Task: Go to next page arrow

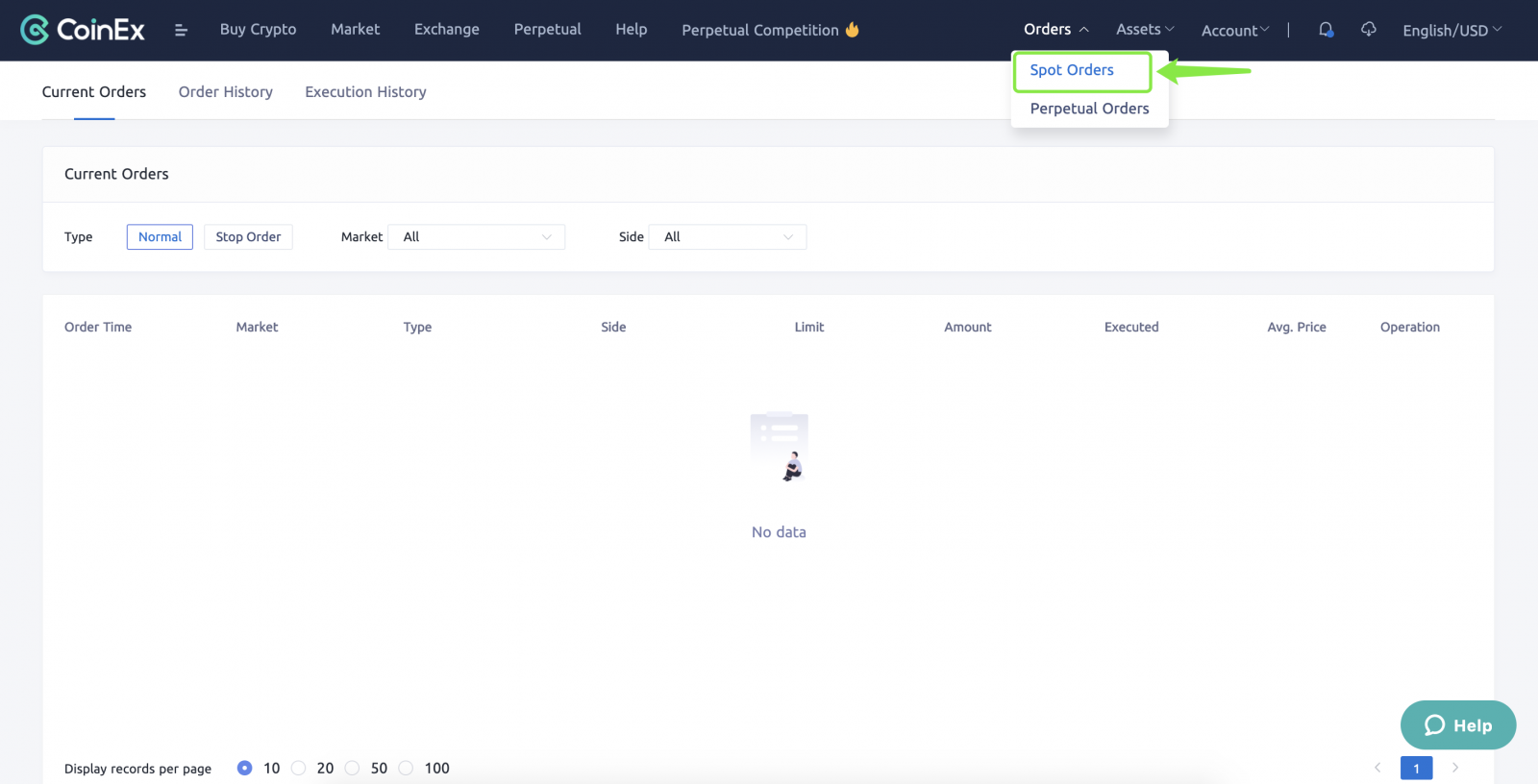Action: [x=1455, y=768]
